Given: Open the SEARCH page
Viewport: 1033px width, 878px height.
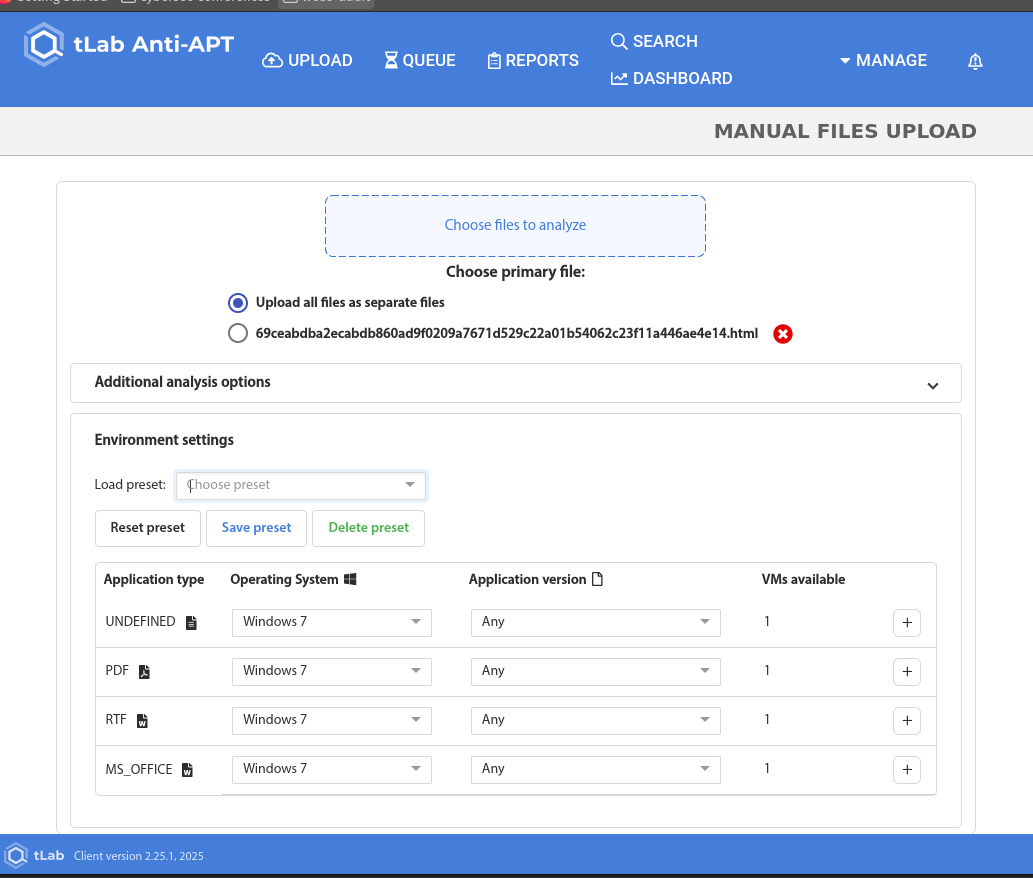Looking at the screenshot, I should pyautogui.click(x=654, y=41).
